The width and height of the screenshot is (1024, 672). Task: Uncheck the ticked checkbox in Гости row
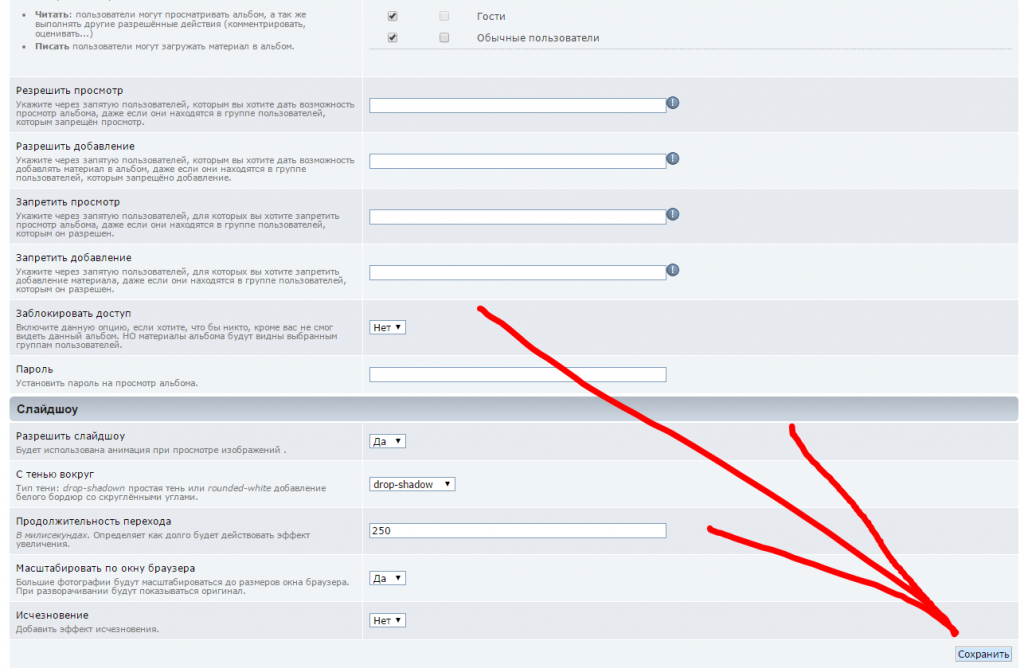[x=393, y=17]
